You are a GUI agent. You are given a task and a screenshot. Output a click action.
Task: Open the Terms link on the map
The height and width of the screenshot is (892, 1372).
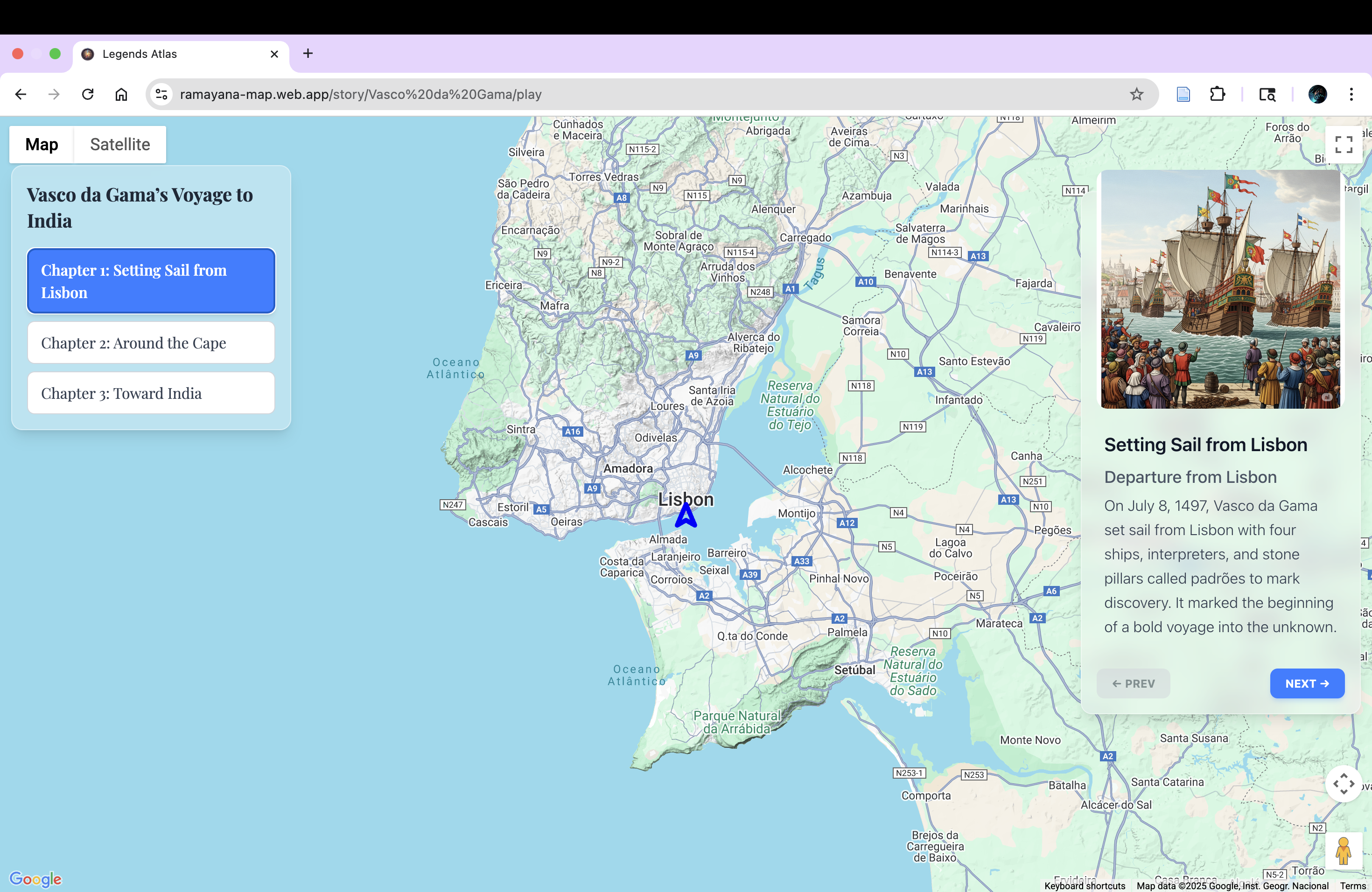coord(1352,885)
